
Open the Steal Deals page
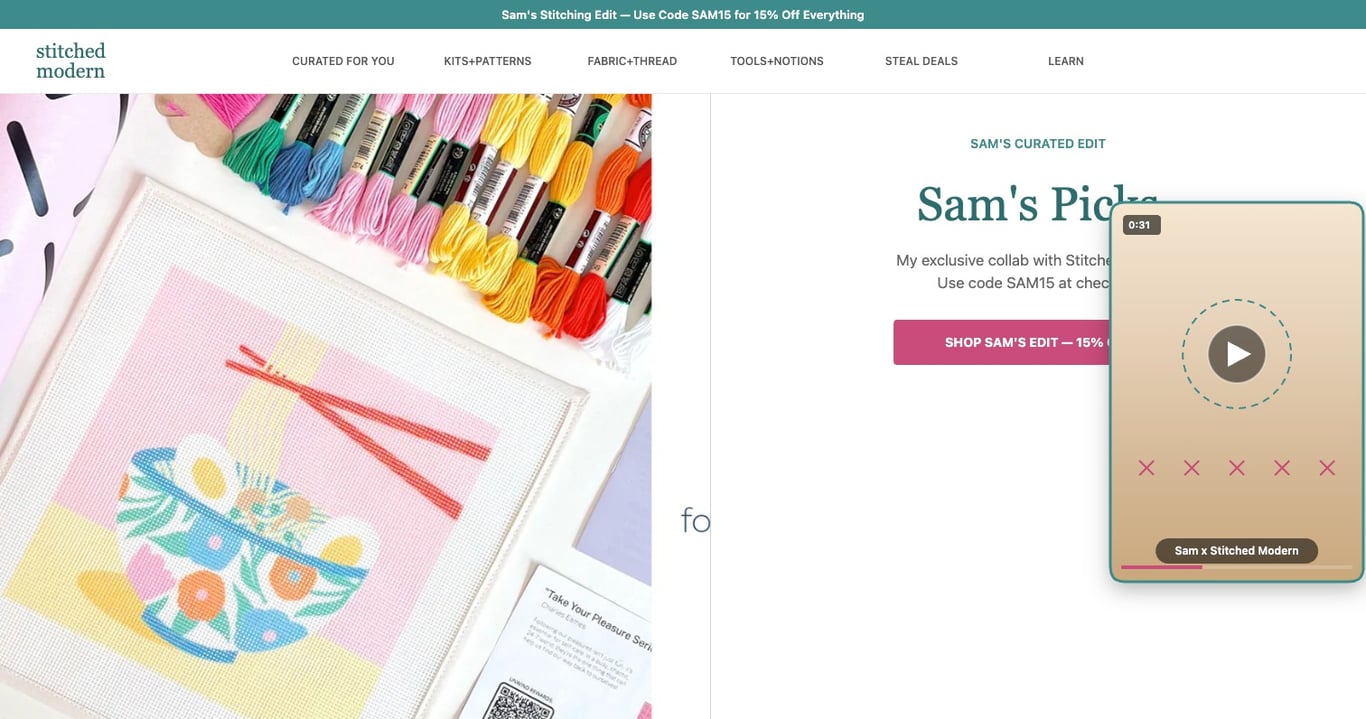tap(921, 61)
